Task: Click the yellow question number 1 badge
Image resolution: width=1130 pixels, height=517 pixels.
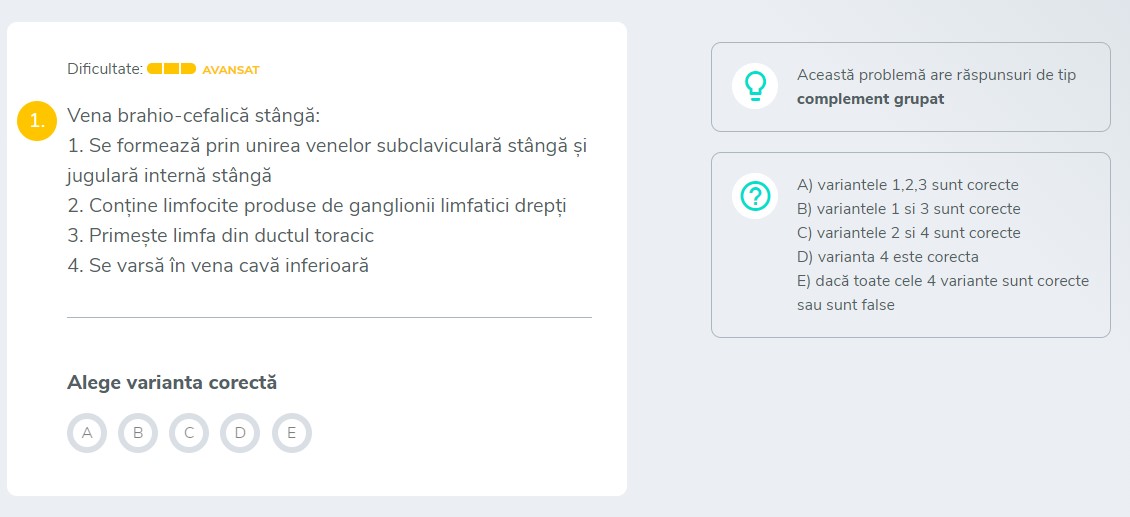Action: click(x=37, y=122)
